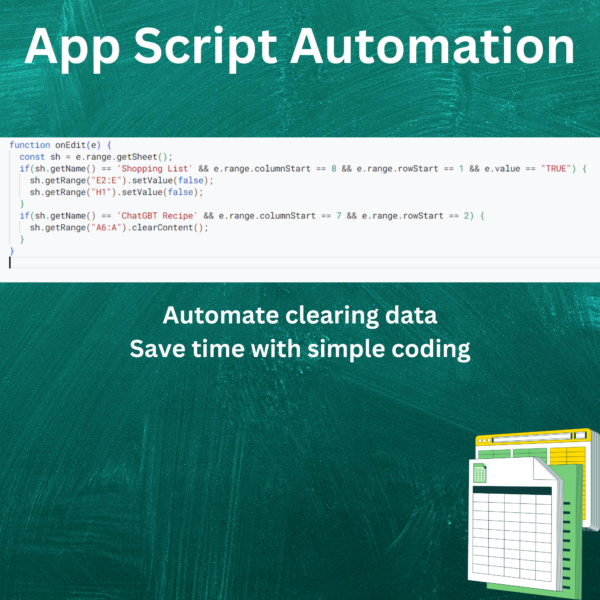The width and height of the screenshot is (600, 600).
Task: Click "e.range.rowStart" on the ChatGBT Recipe line
Action: (x=403, y=216)
